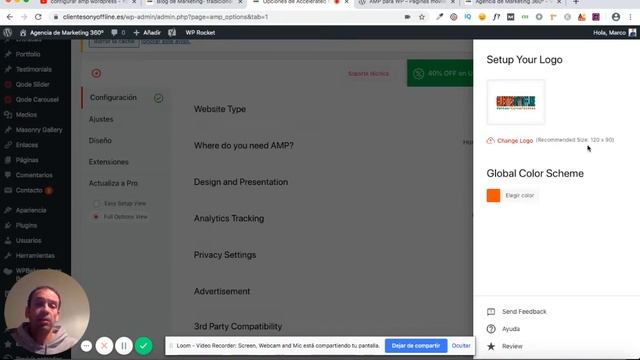The width and height of the screenshot is (640, 360).
Task: Click the browser back arrow
Action: pyautogui.click(x=10, y=17)
